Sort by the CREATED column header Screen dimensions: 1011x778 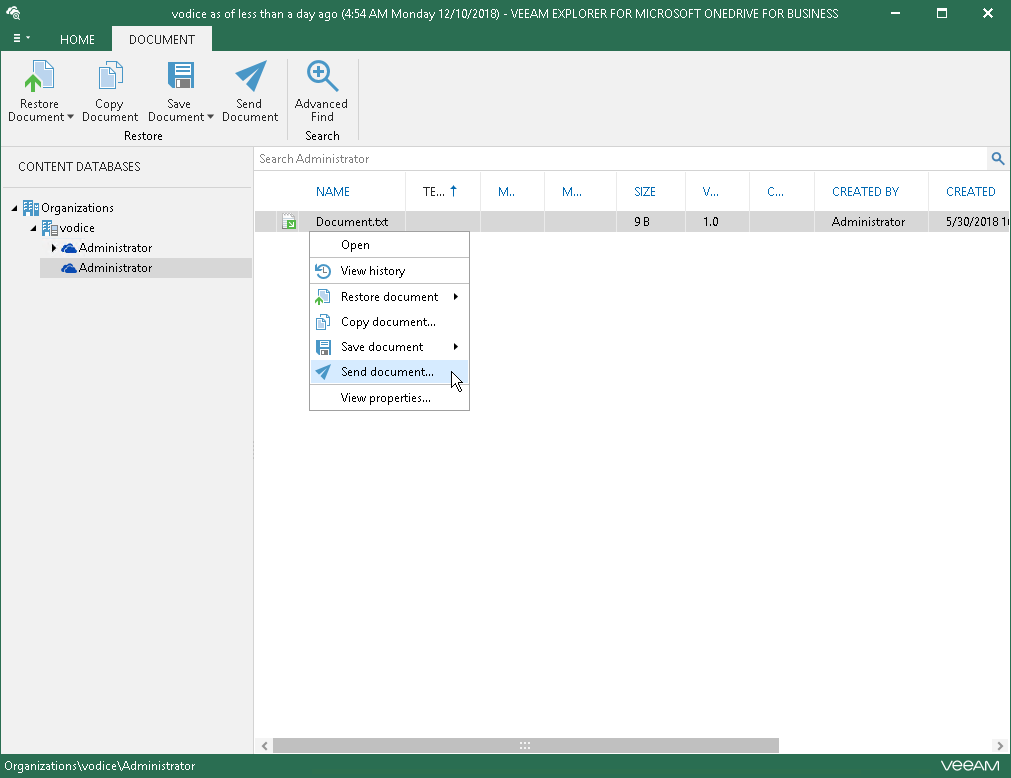(x=970, y=191)
